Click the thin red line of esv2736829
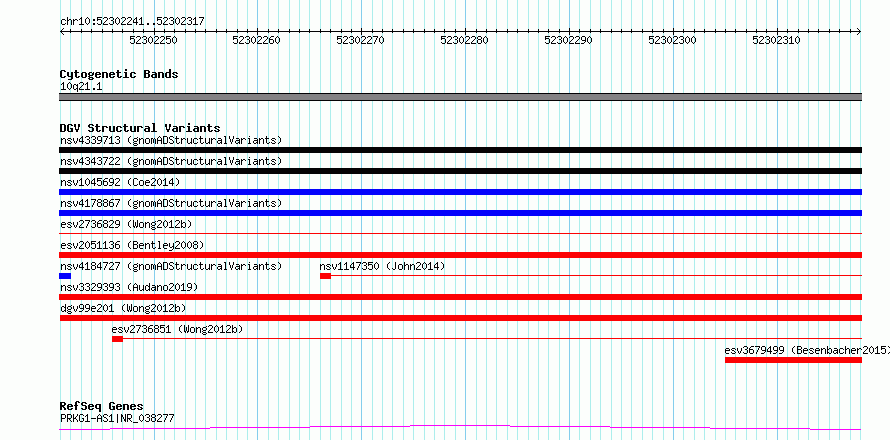 460,233
